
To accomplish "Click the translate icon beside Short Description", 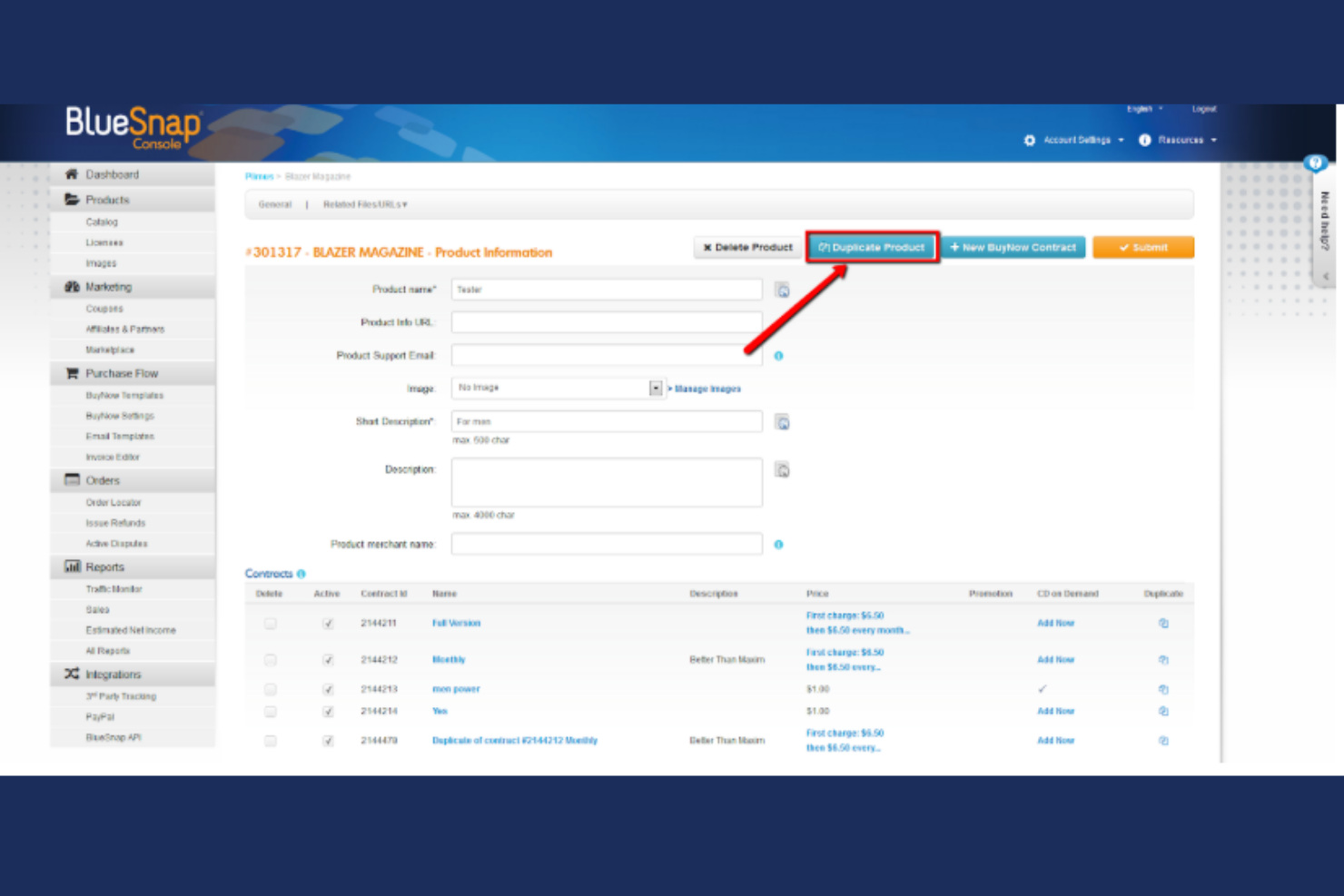I will [x=782, y=422].
